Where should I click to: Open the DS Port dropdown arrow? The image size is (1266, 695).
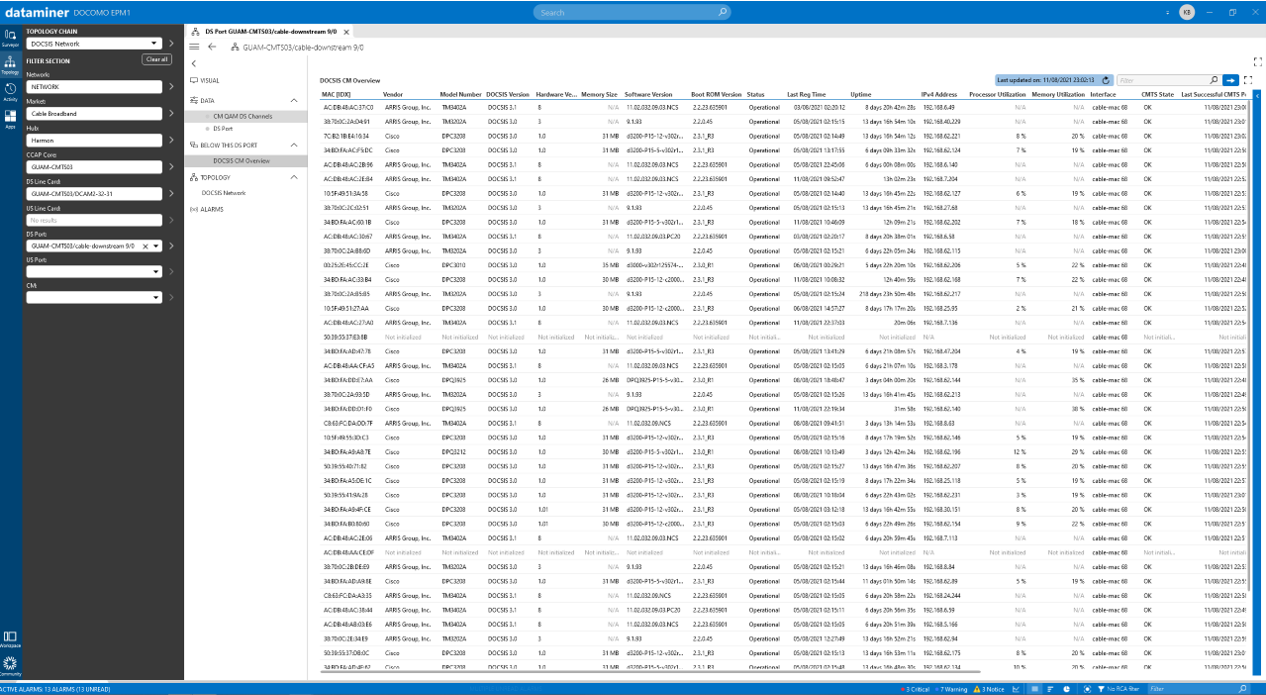(x=156, y=245)
